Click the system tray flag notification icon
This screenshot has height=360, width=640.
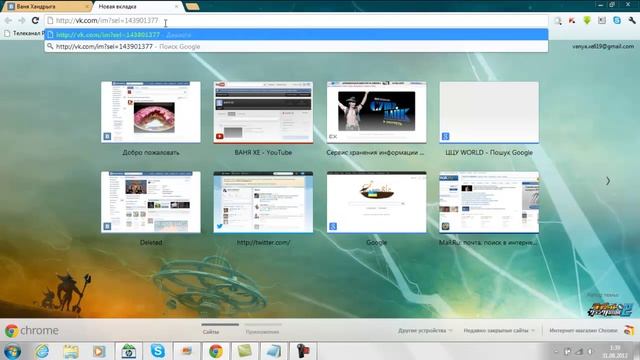coord(567,351)
